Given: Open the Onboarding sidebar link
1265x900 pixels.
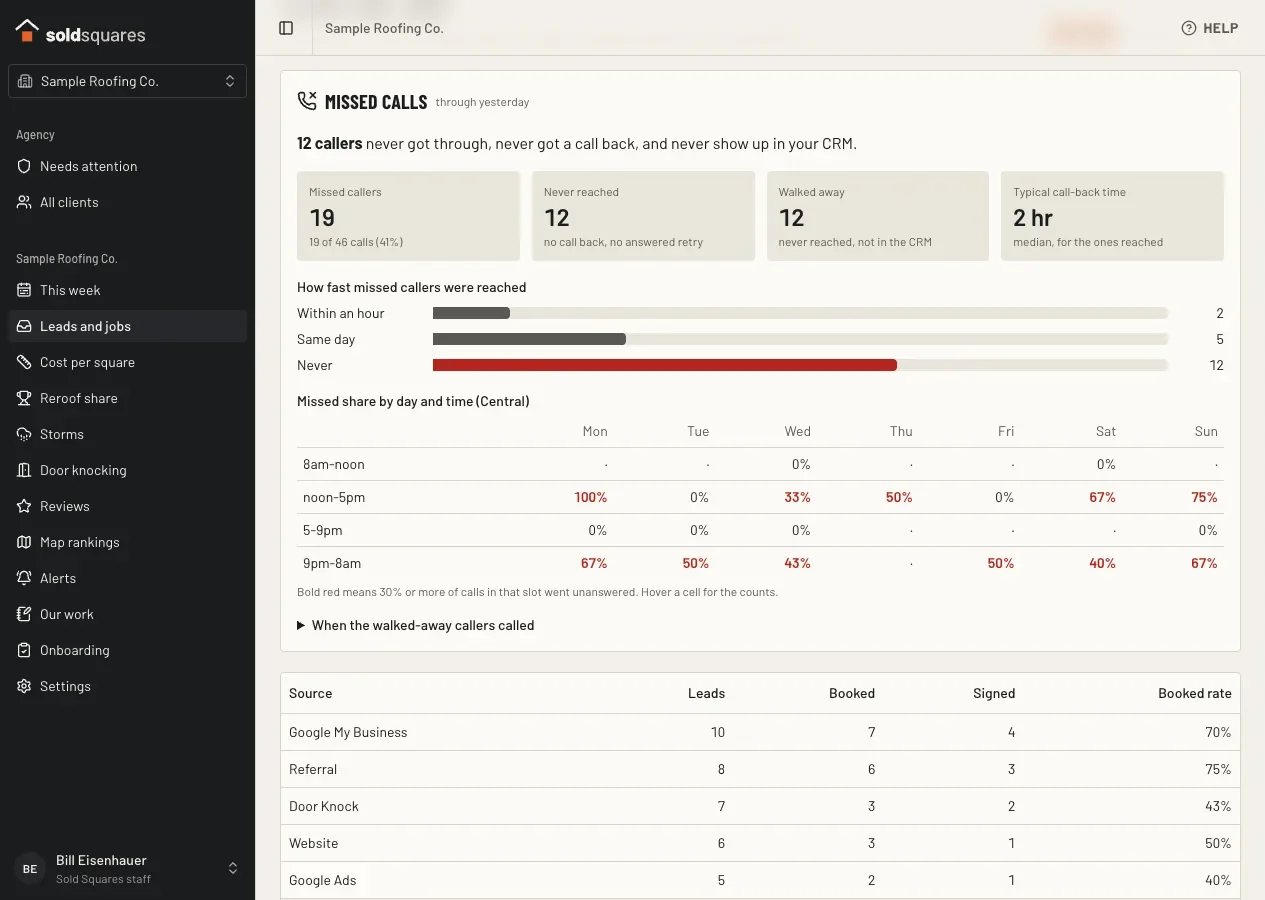Looking at the screenshot, I should (x=127, y=650).
